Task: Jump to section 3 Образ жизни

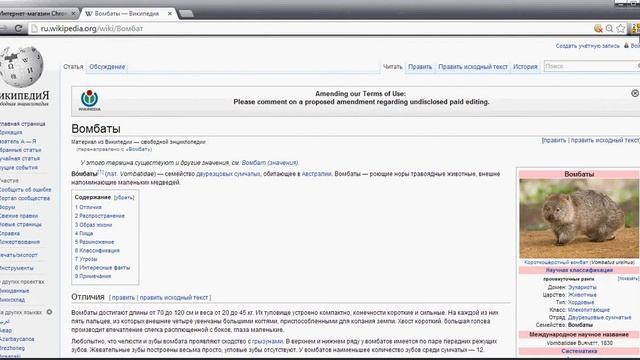Action: point(93,224)
